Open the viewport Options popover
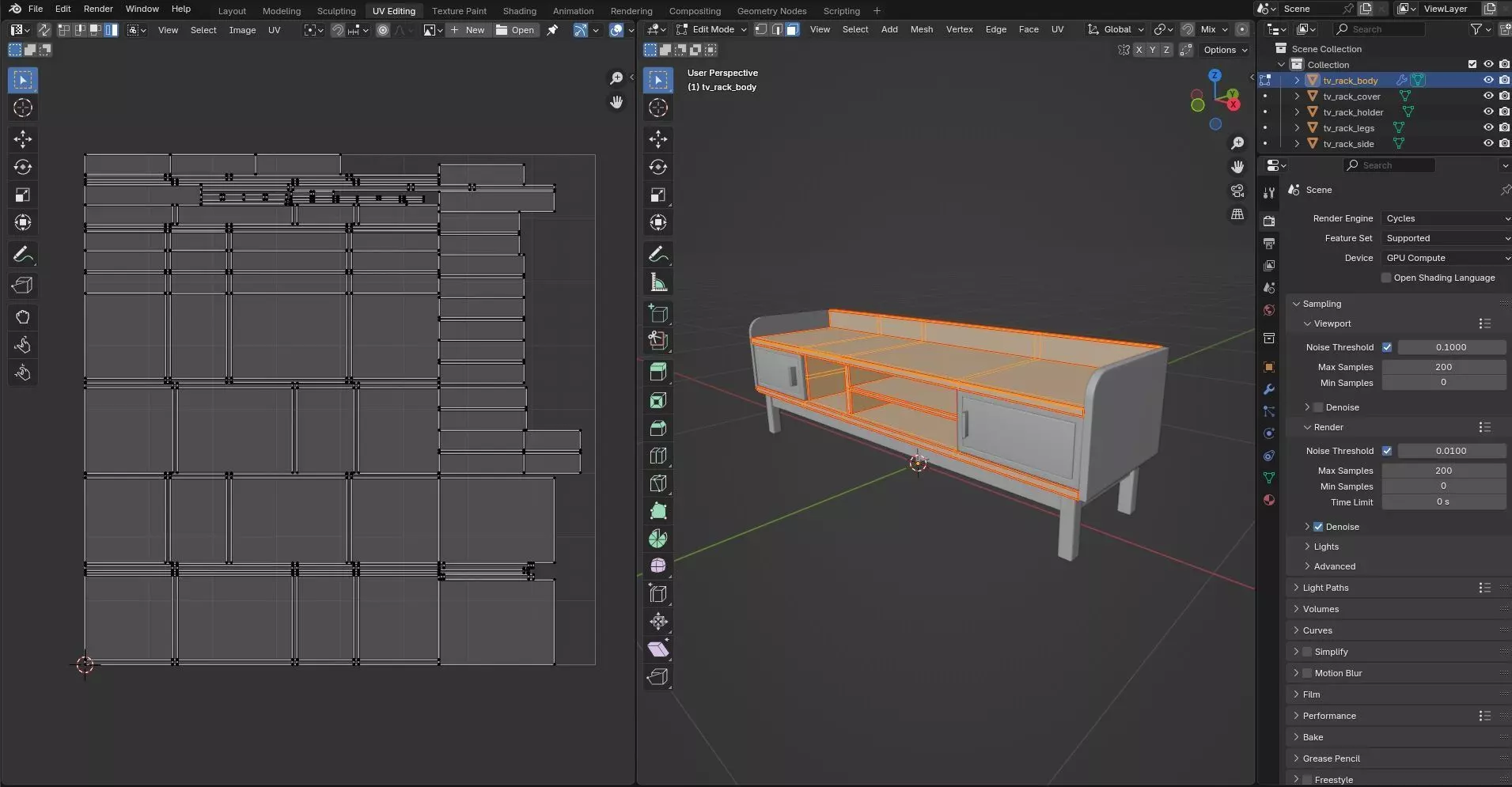The height and width of the screenshot is (787, 1512). (x=1225, y=50)
